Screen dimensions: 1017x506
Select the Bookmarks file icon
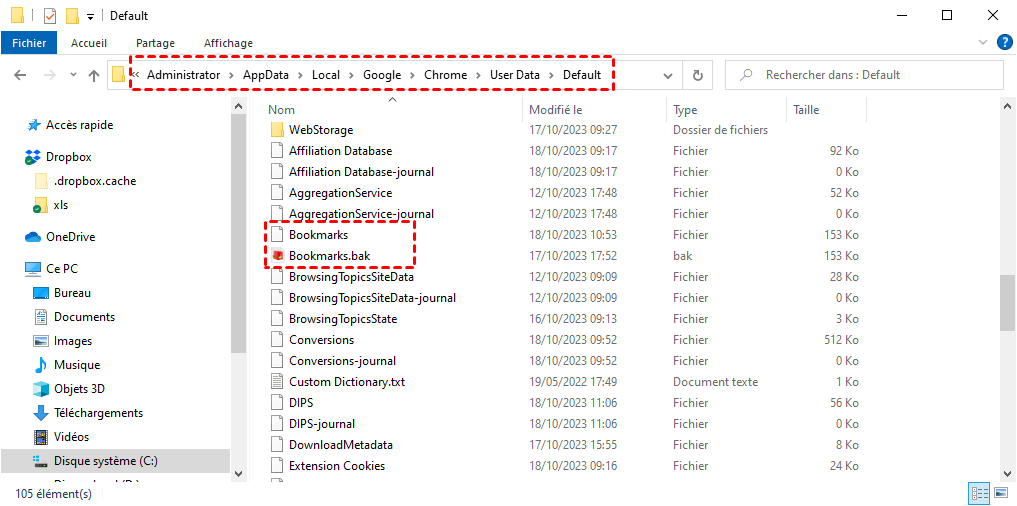pyautogui.click(x=278, y=235)
